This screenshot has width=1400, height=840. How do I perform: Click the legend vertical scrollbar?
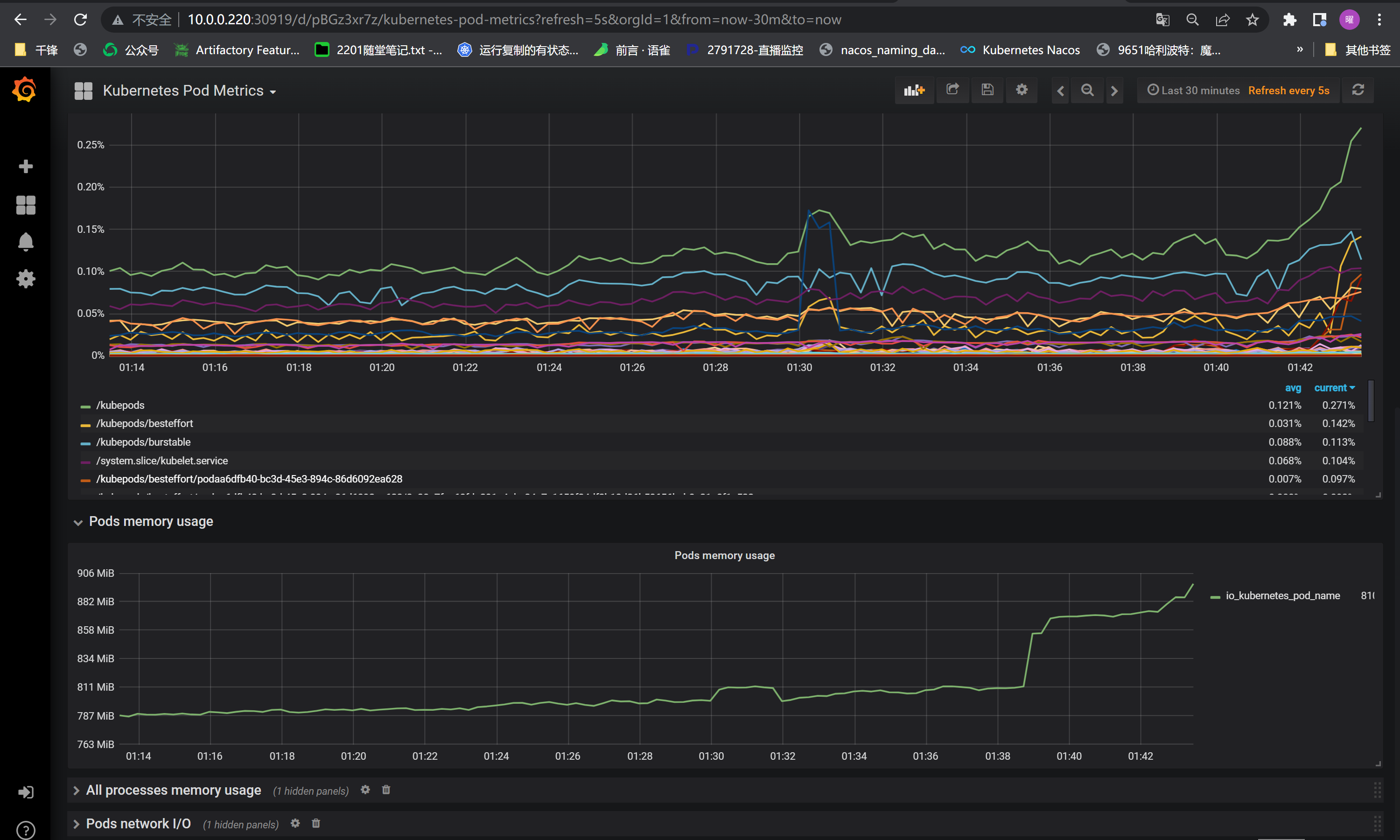(1371, 401)
